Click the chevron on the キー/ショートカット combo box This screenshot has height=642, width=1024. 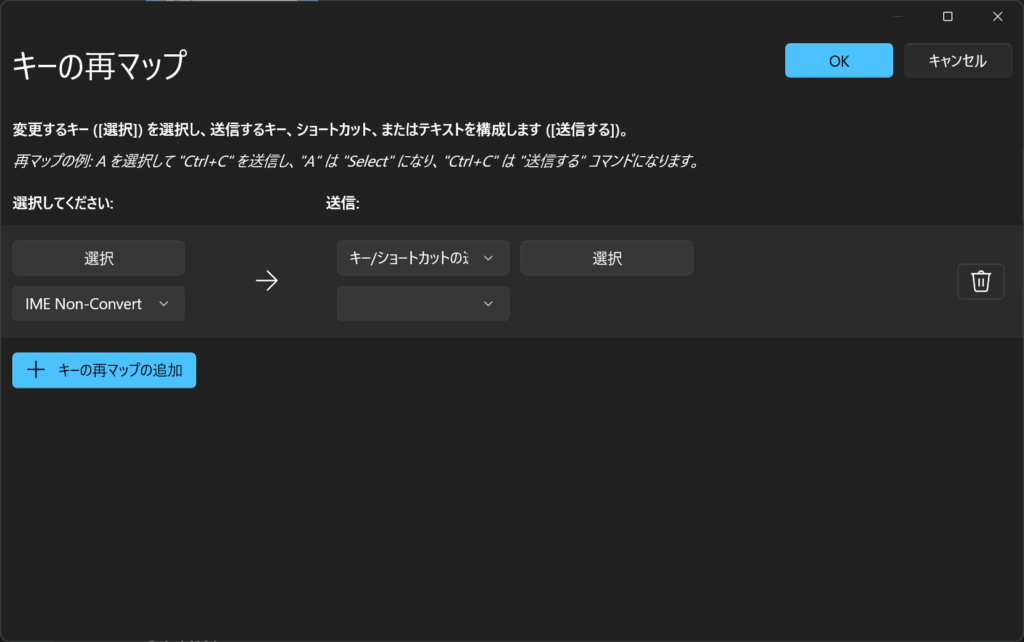click(488, 258)
